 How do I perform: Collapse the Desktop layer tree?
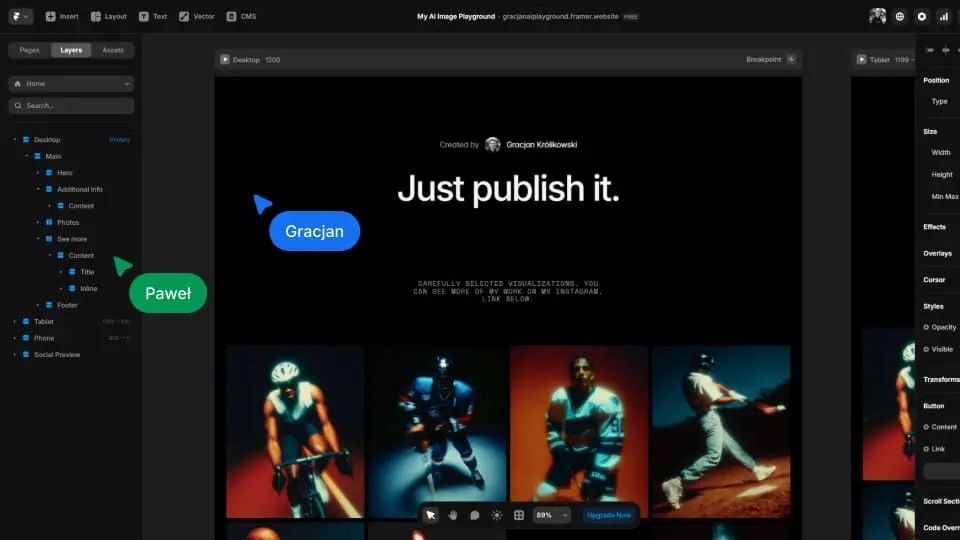[15, 140]
